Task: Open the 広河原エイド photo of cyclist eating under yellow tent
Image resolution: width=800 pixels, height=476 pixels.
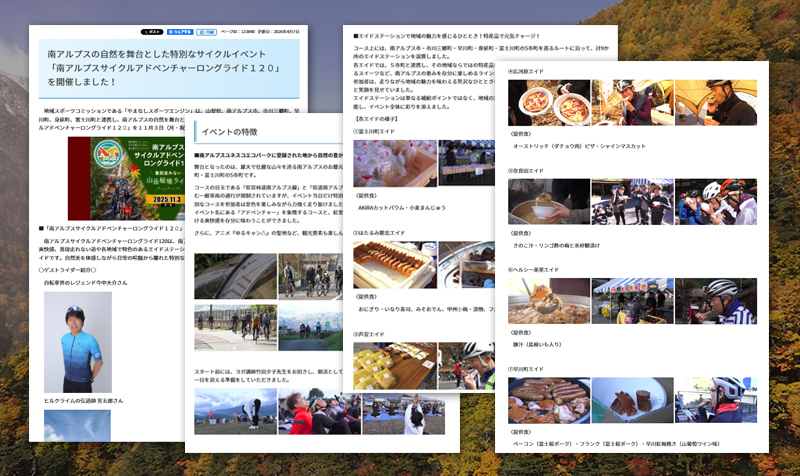Action: point(716,103)
